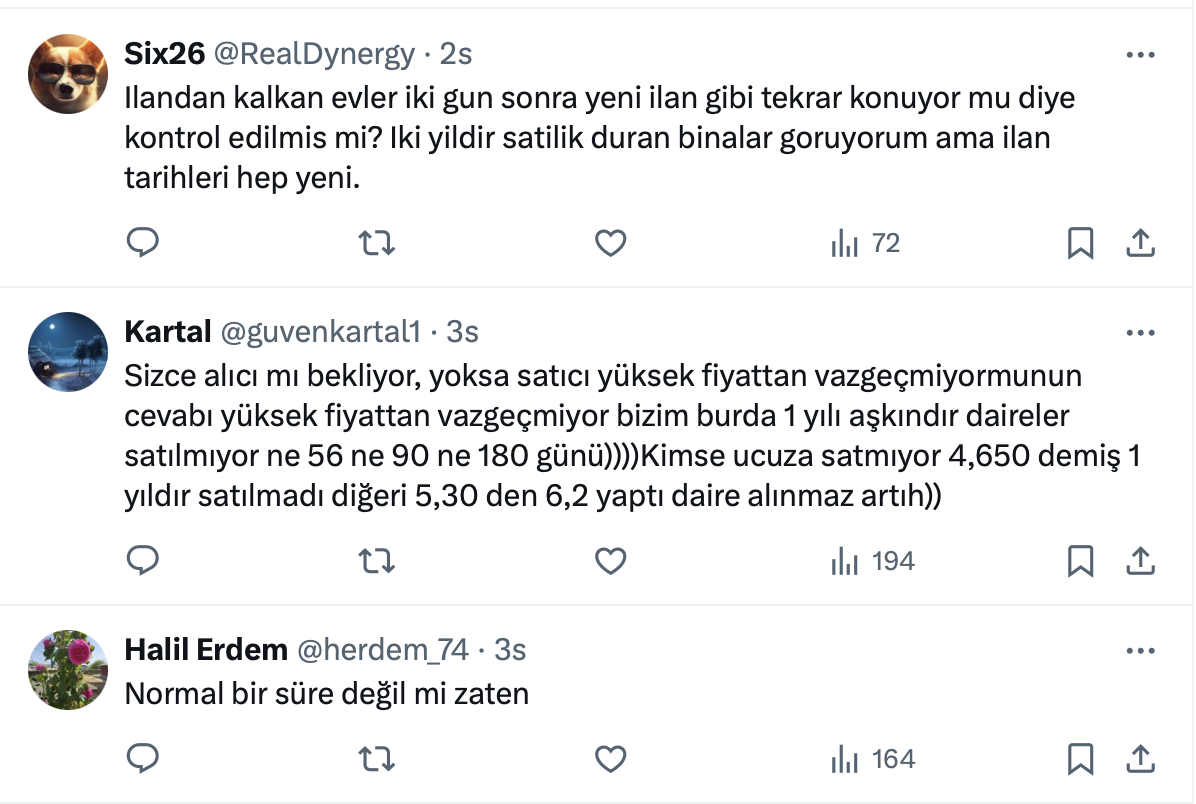Open @RealDynergy profile handle
The image size is (1196, 804).
click(x=314, y=54)
